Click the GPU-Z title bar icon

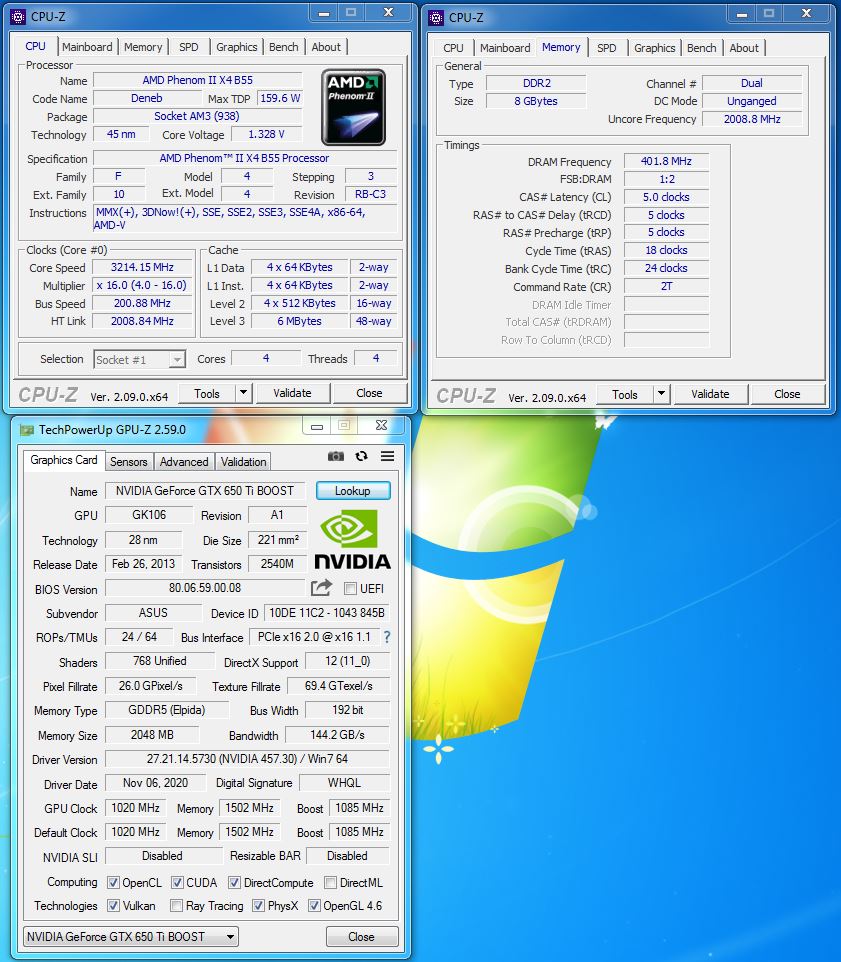coord(26,430)
